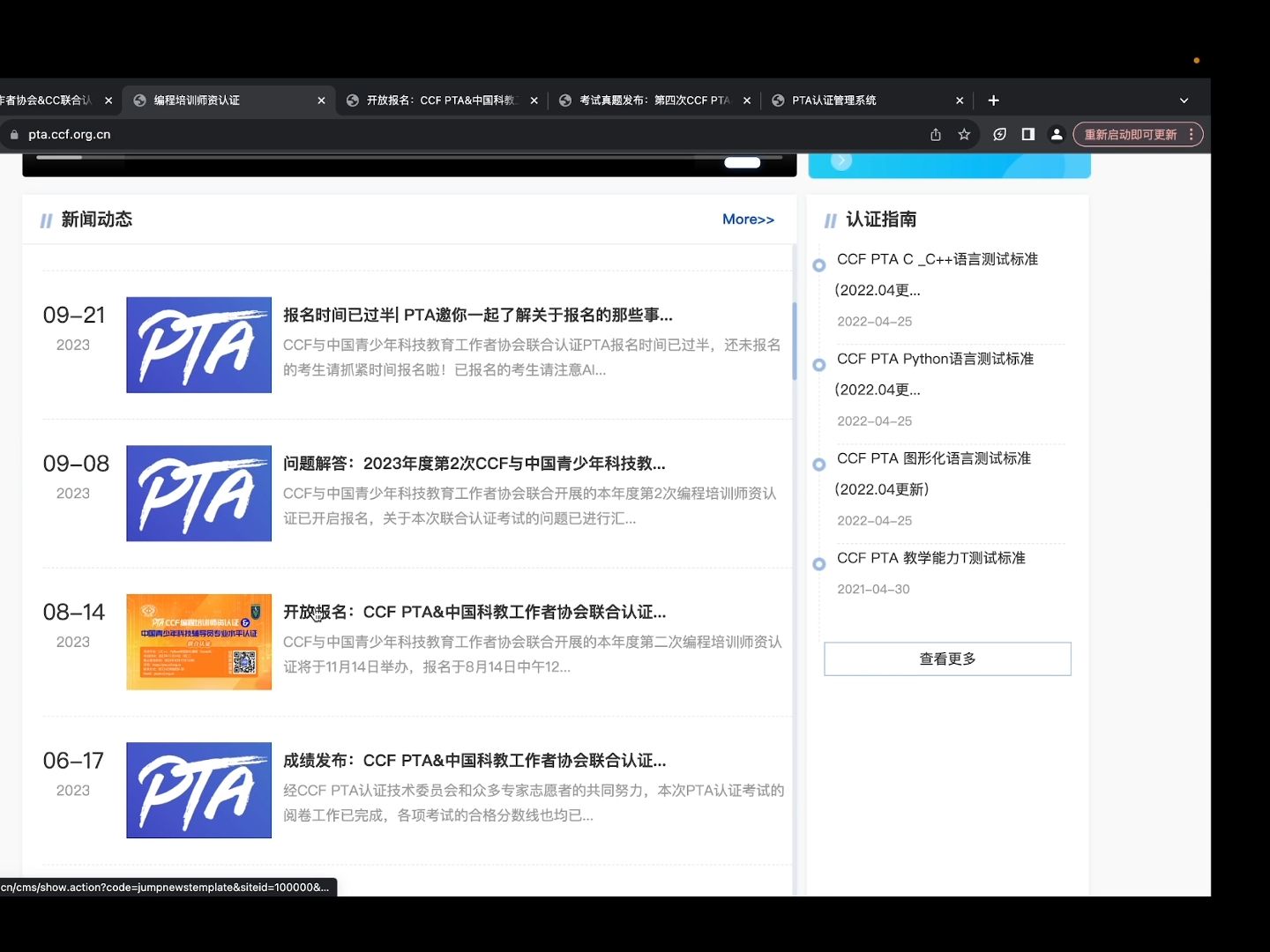Click the blue banner arrow icon
The height and width of the screenshot is (952, 1270).
coord(841,161)
